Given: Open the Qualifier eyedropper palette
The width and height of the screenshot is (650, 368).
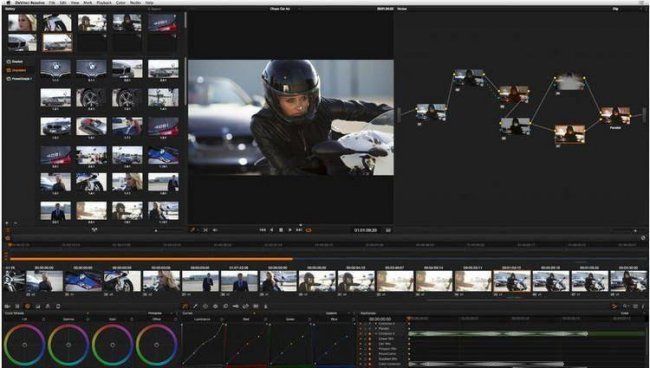Looking at the screenshot, I should point(195,306).
